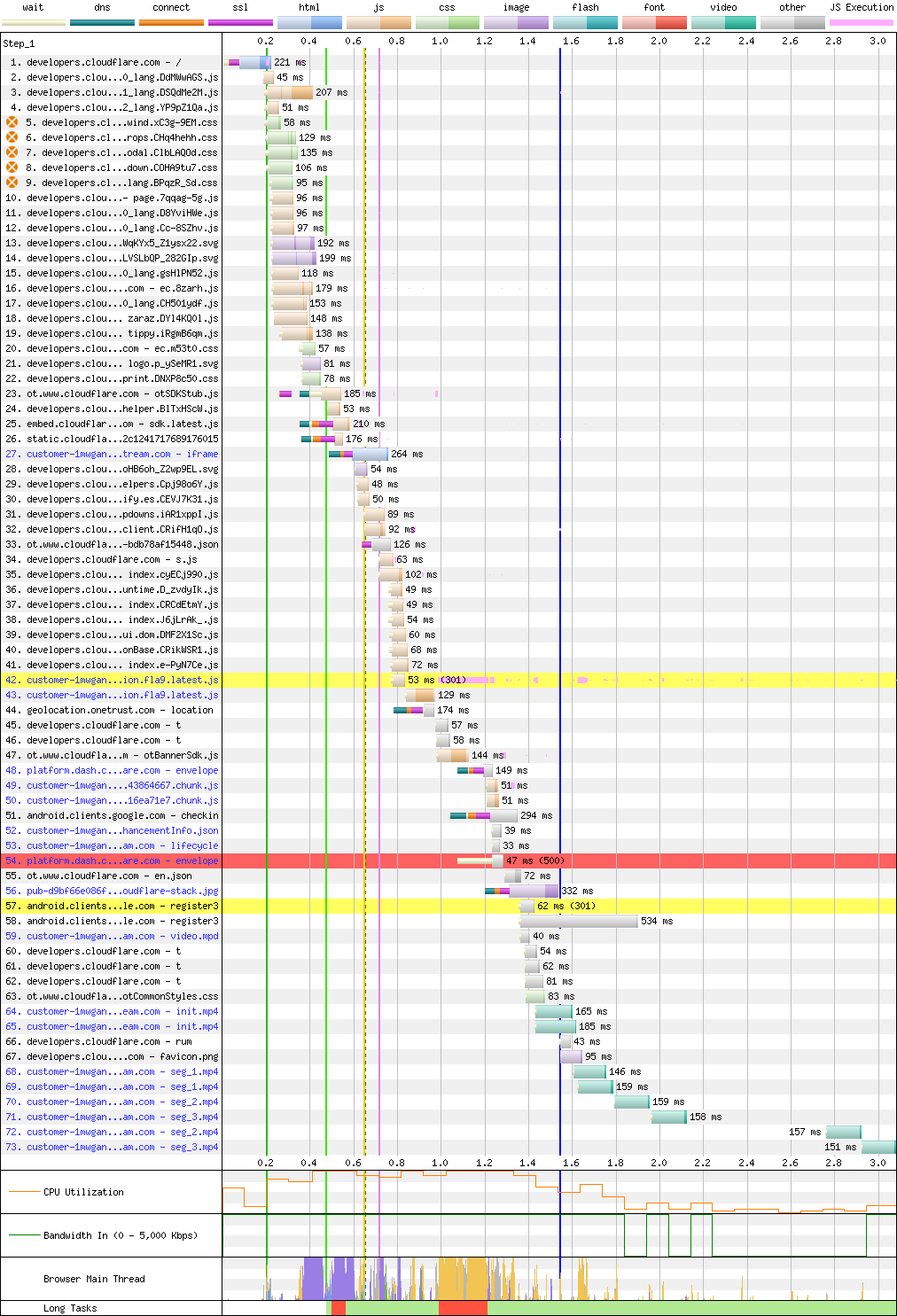Click the html legend color bar
The height and width of the screenshot is (1316, 897).
(x=309, y=22)
